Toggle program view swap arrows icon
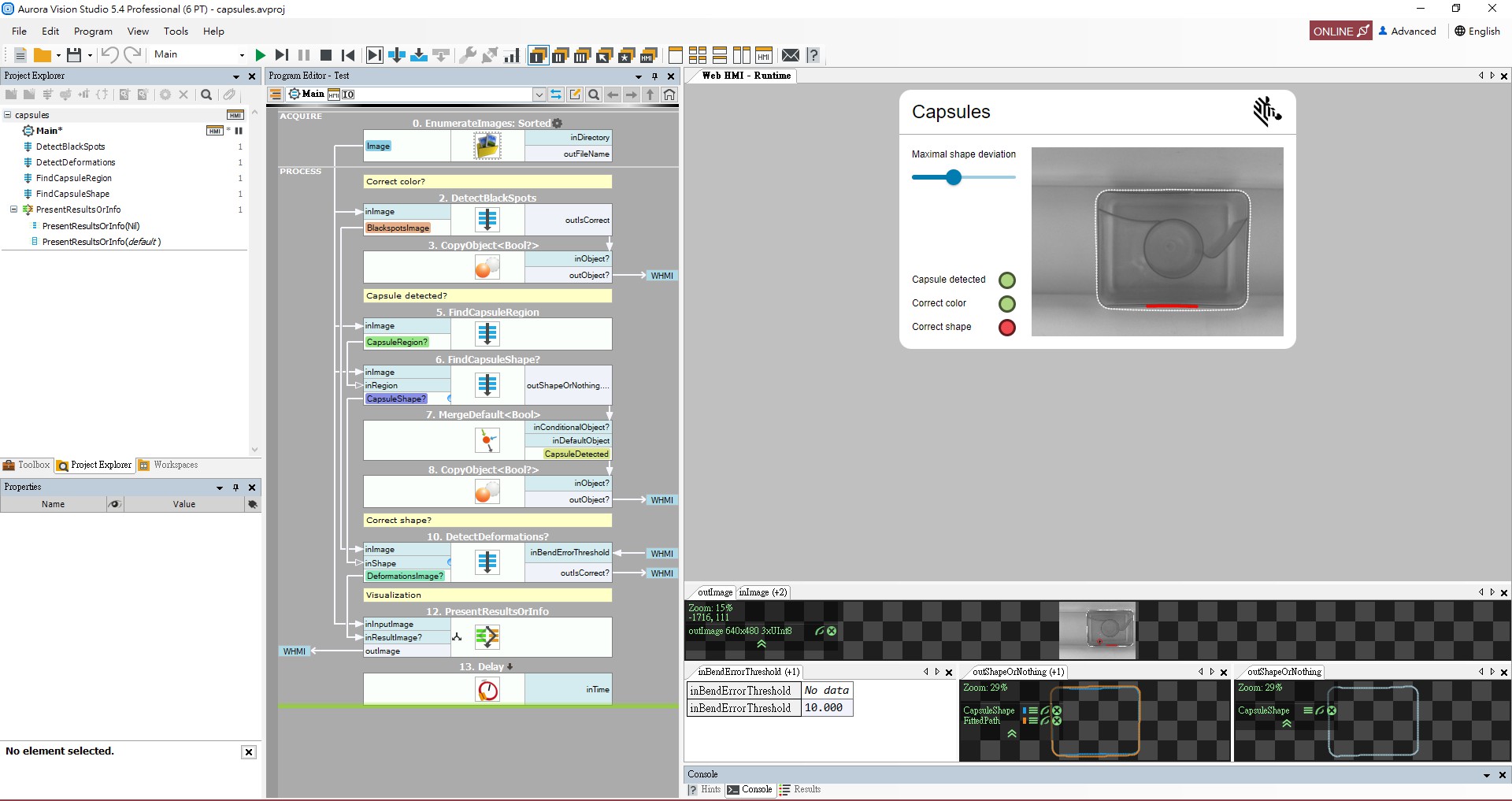The image size is (1512, 801). [556, 95]
